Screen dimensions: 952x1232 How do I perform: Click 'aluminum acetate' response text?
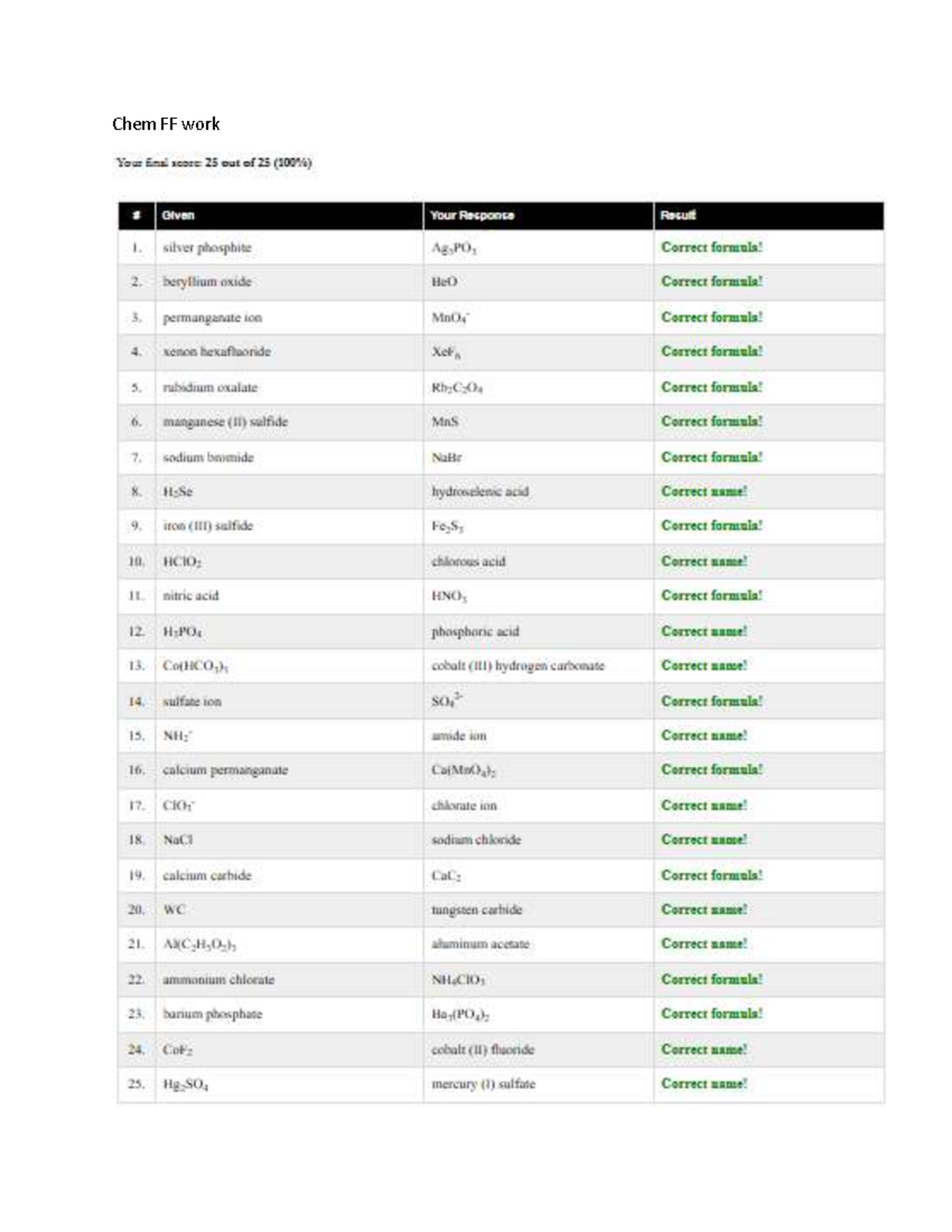point(480,944)
